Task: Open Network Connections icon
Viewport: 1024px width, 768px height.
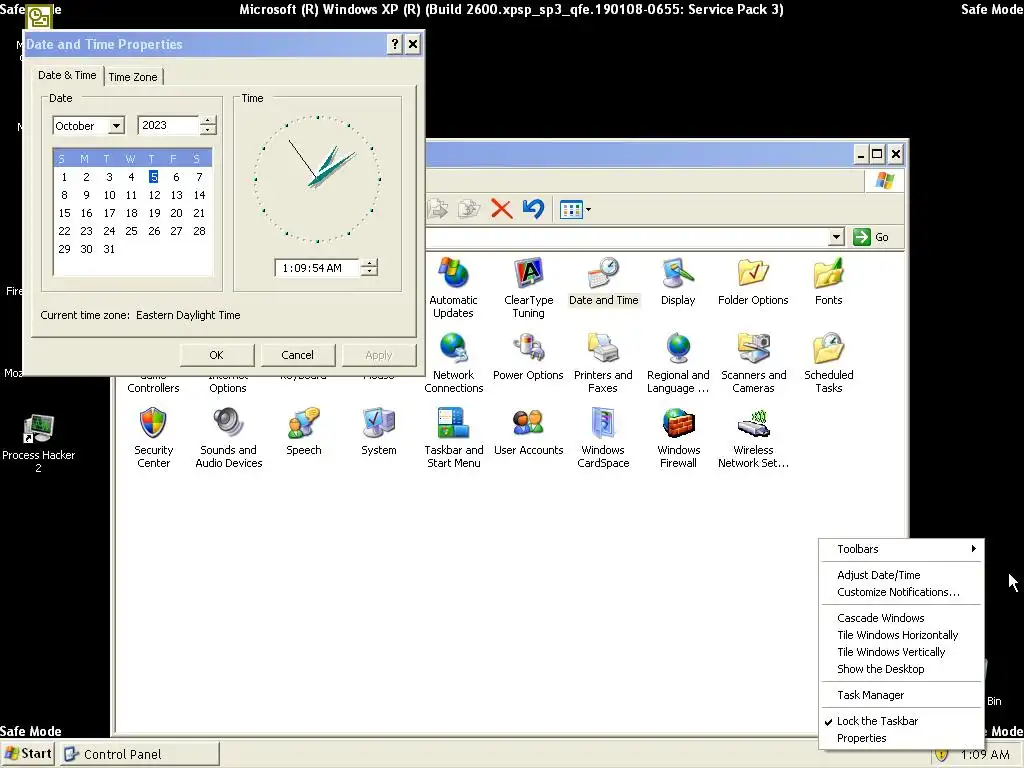Action: [453, 362]
